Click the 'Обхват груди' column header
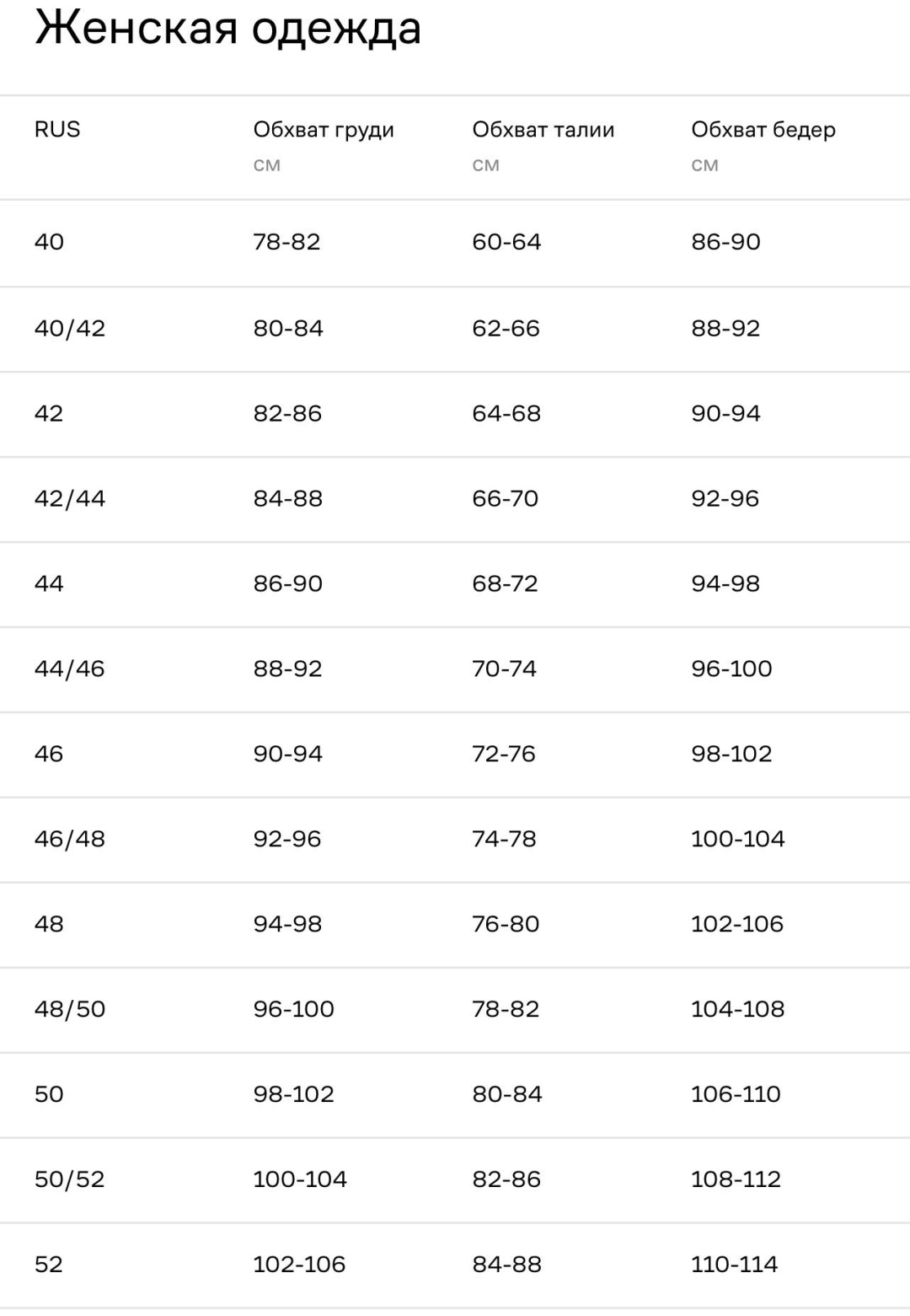The width and height of the screenshot is (910, 1316). click(x=324, y=131)
